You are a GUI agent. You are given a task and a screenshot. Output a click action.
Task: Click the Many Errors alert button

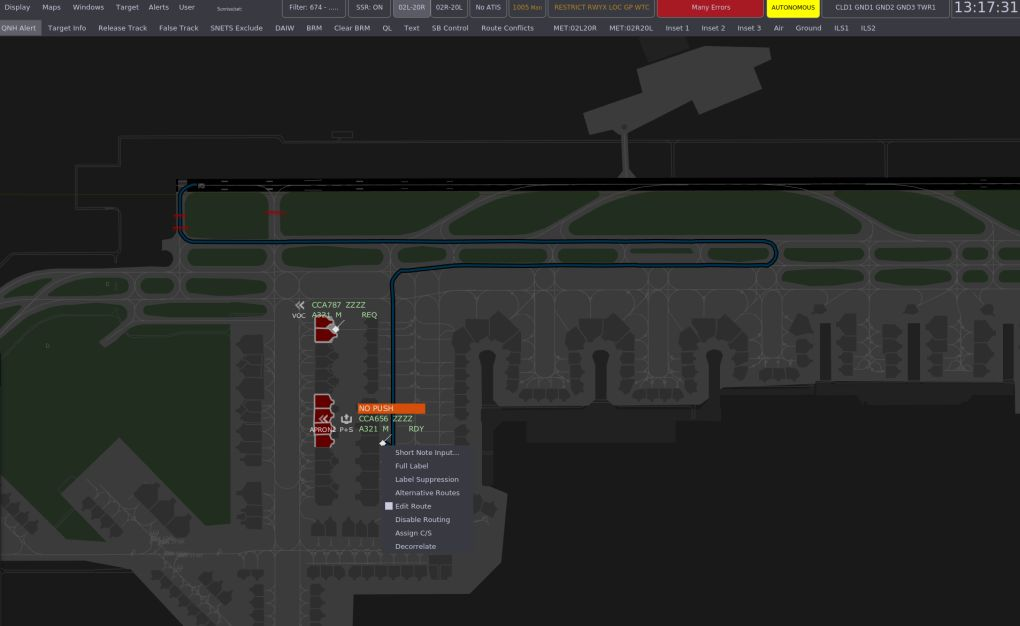pyautogui.click(x=708, y=7)
